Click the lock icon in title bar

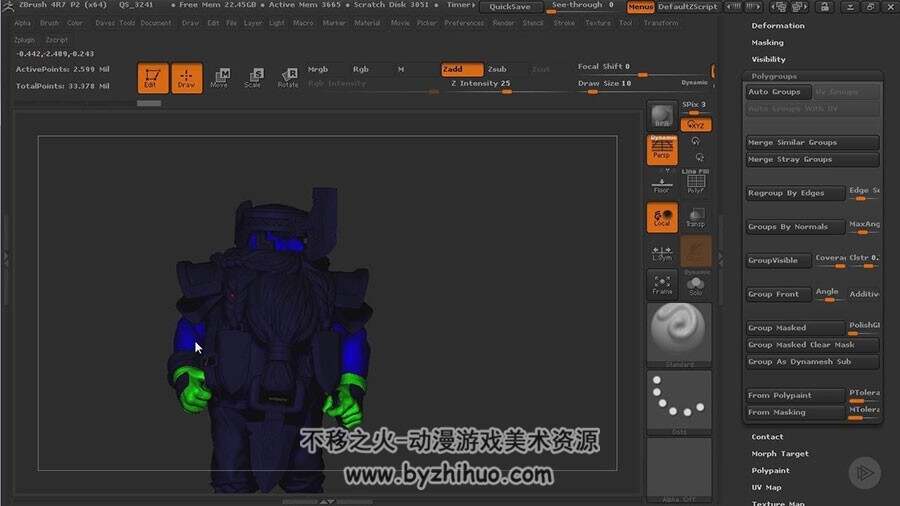(824, 6)
